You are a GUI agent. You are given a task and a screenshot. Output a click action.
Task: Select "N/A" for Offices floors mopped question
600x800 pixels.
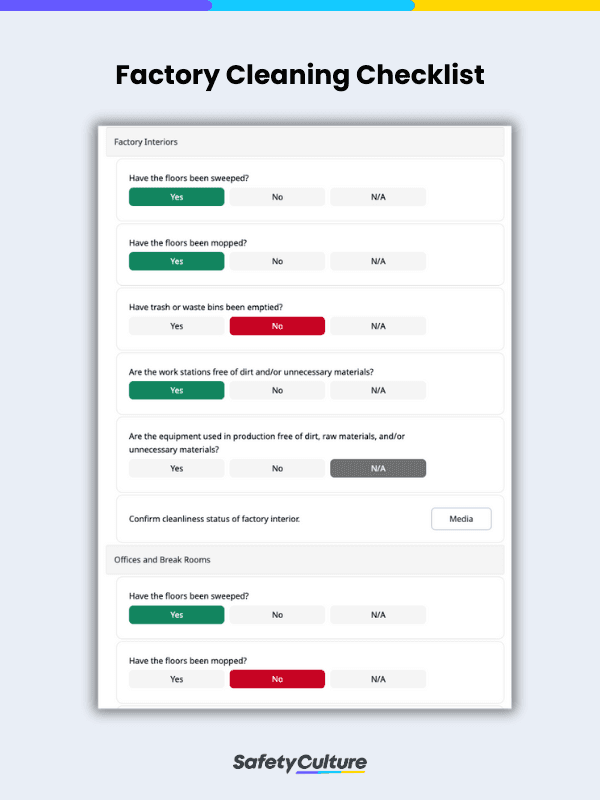(x=378, y=678)
